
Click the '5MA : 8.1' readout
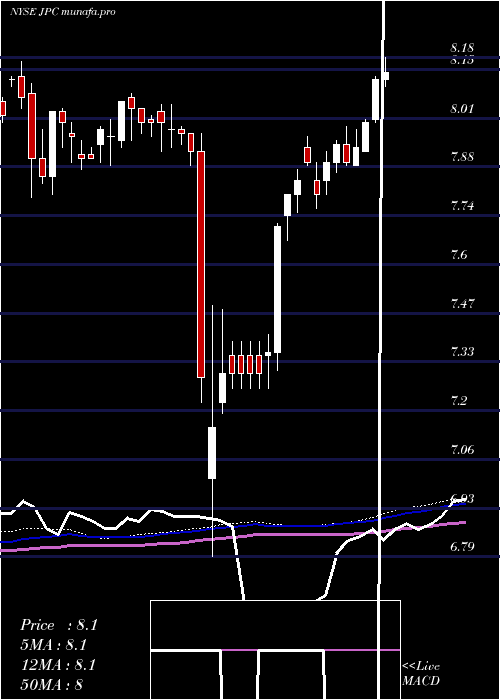tap(53, 645)
